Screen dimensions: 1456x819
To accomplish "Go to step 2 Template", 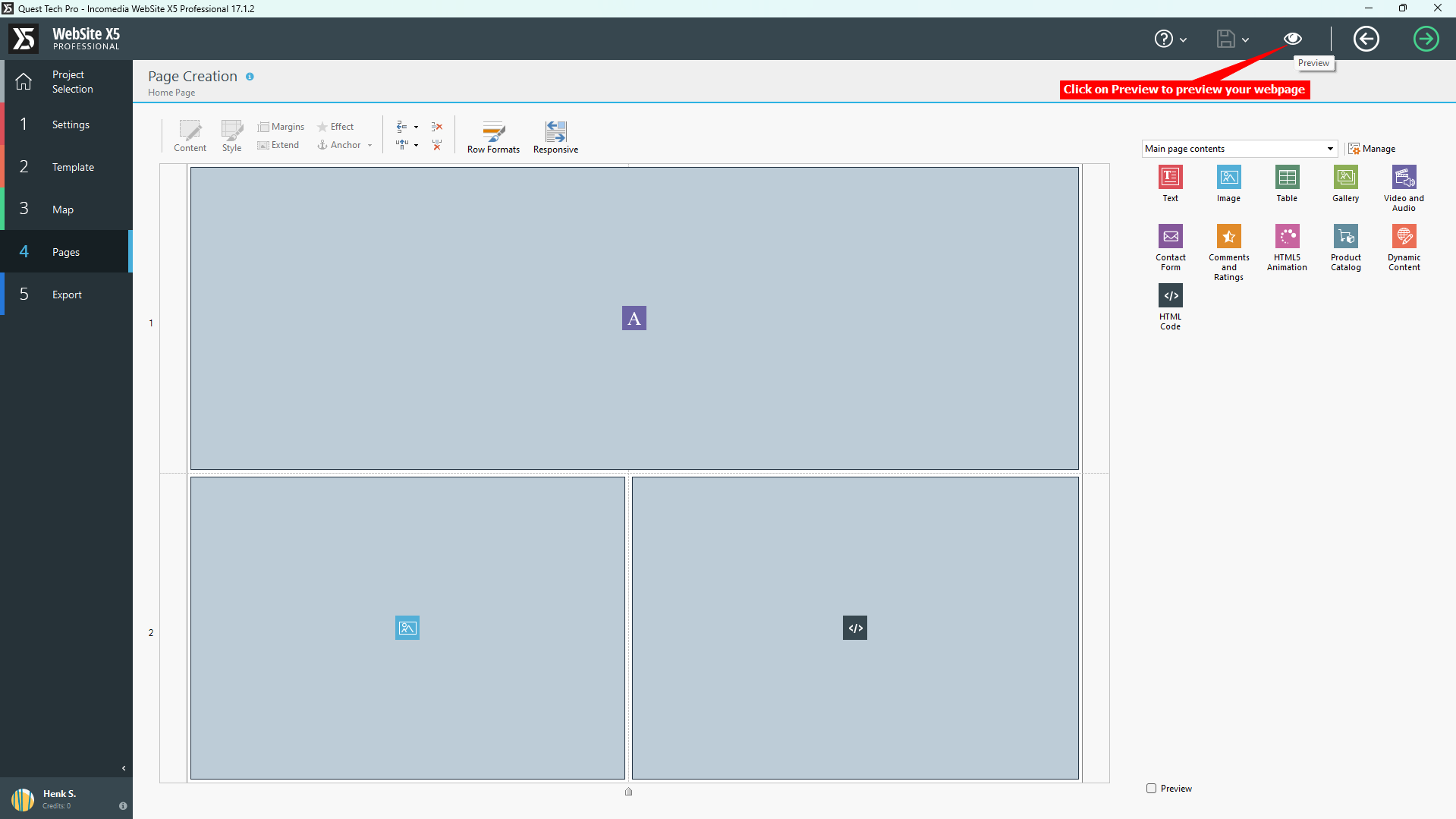I will pos(66,167).
